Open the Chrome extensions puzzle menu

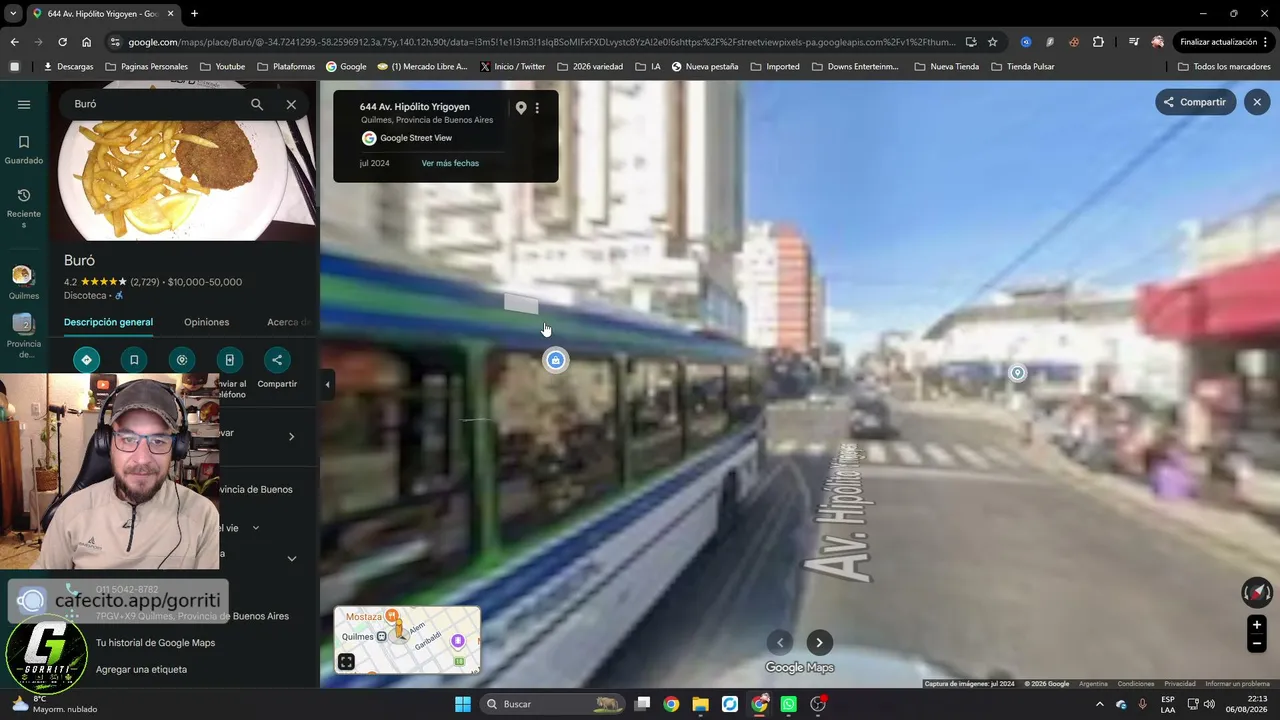point(1098,42)
